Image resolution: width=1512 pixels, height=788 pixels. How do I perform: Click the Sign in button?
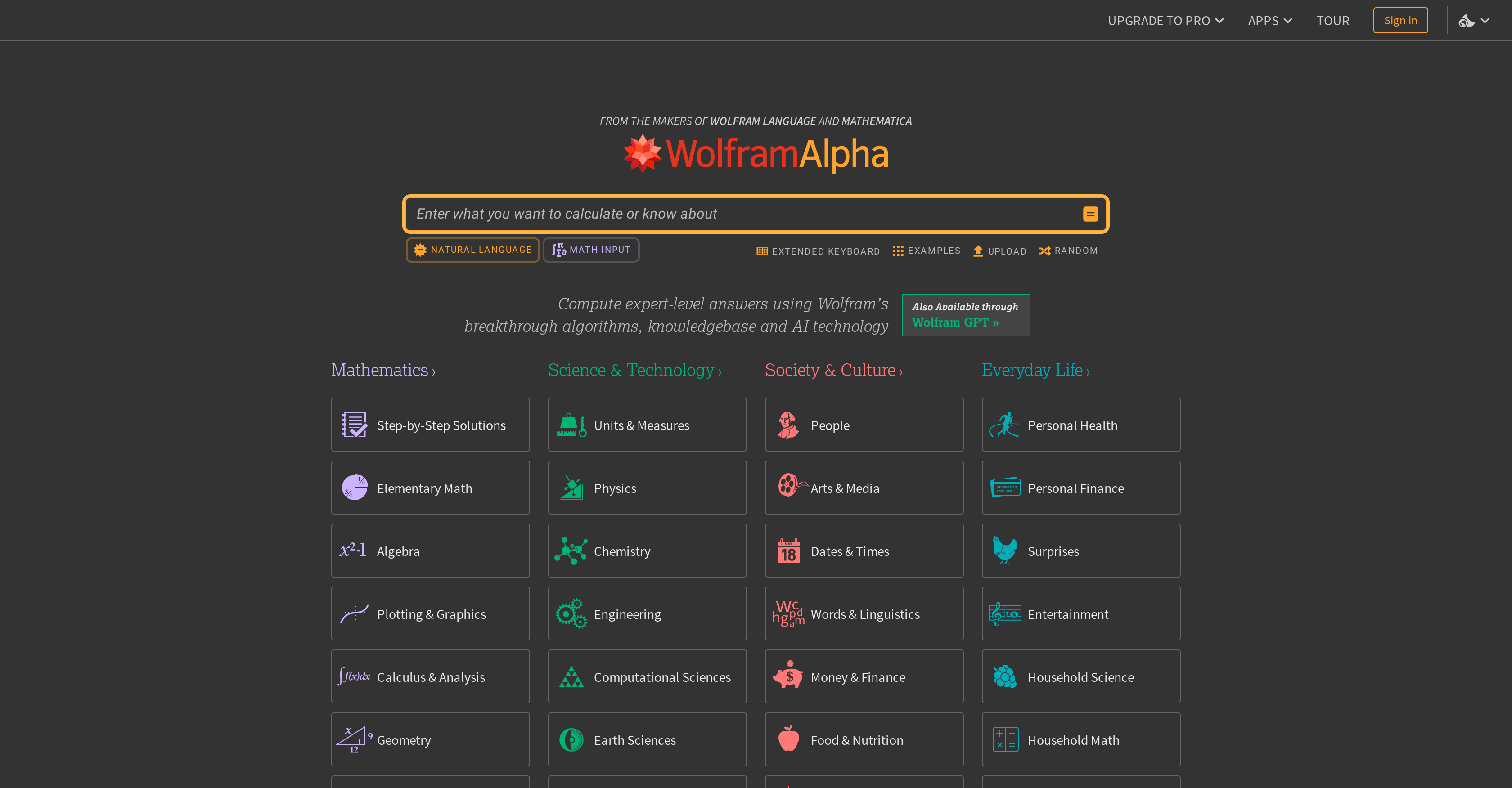click(1400, 20)
